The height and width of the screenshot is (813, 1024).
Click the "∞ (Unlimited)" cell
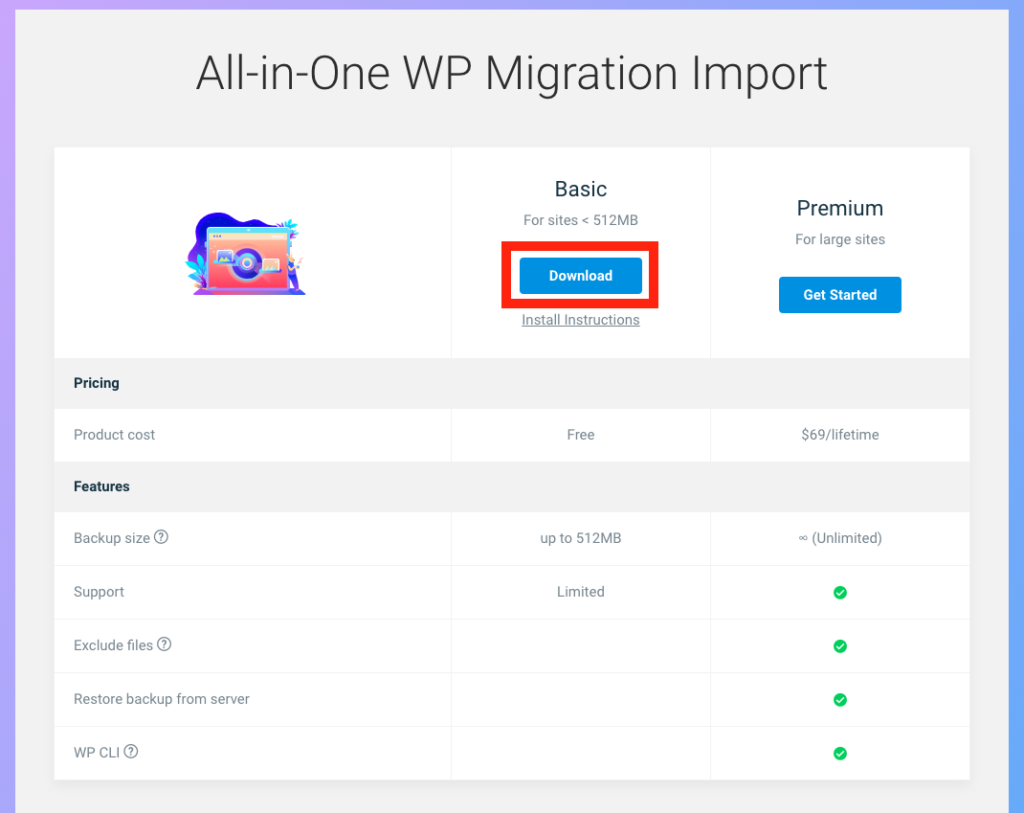pos(840,537)
